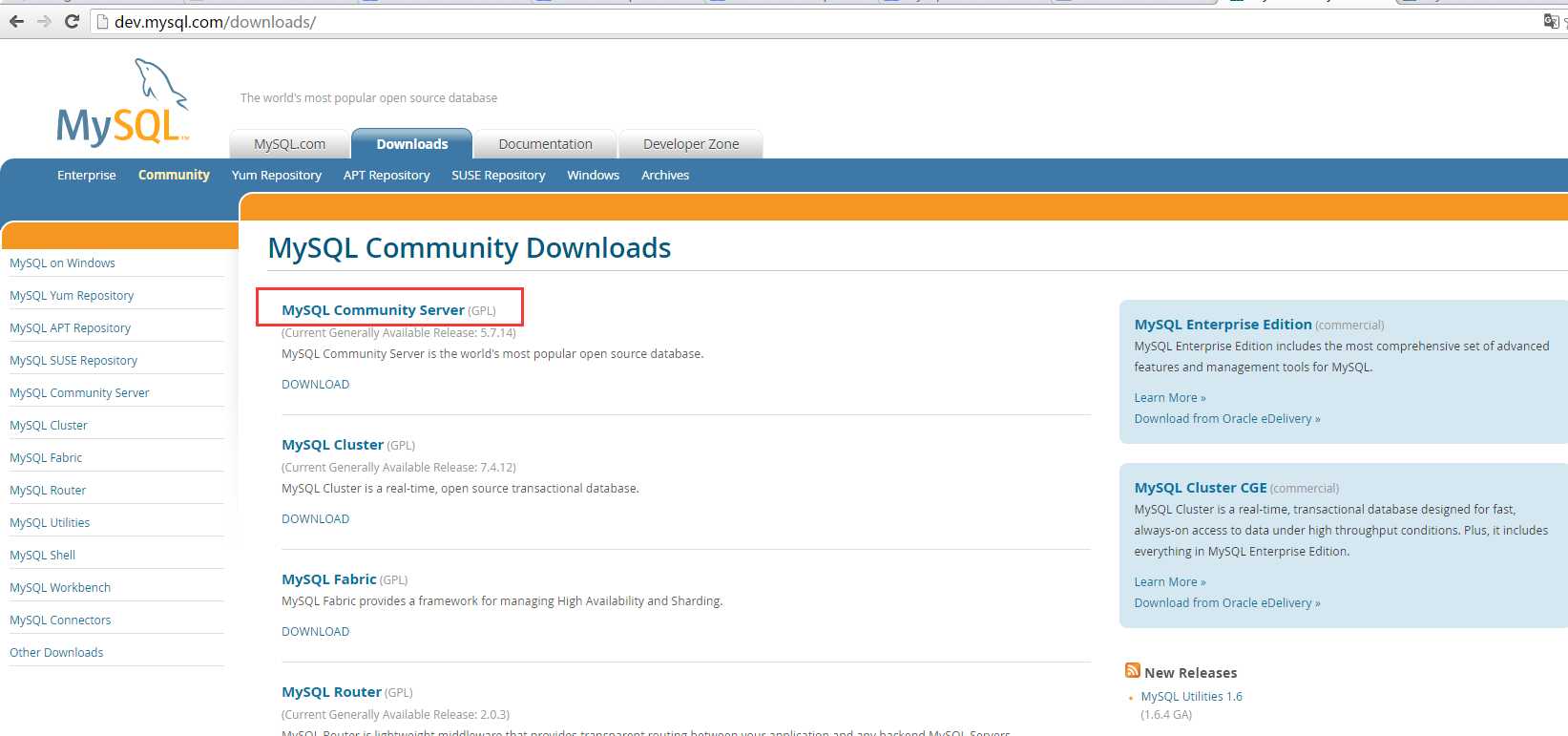The height and width of the screenshot is (736, 1568).
Task: Open Yum Repository in the blue menu bar
Action: pyautogui.click(x=277, y=176)
